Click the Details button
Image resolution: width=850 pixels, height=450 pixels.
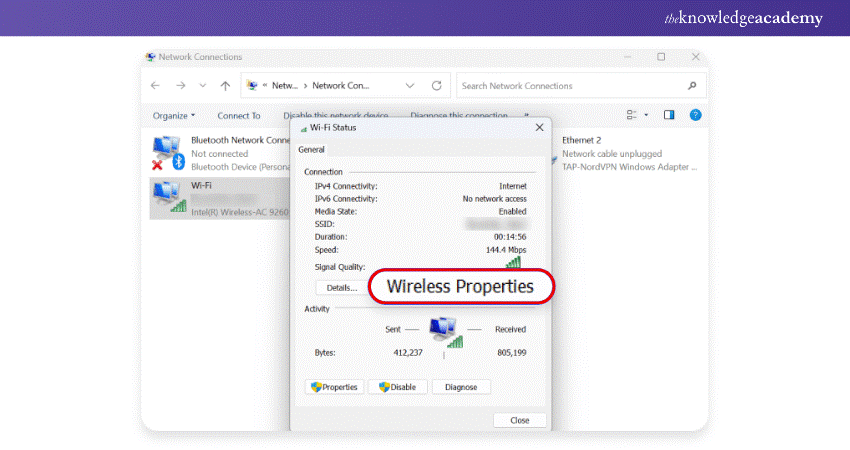click(341, 287)
